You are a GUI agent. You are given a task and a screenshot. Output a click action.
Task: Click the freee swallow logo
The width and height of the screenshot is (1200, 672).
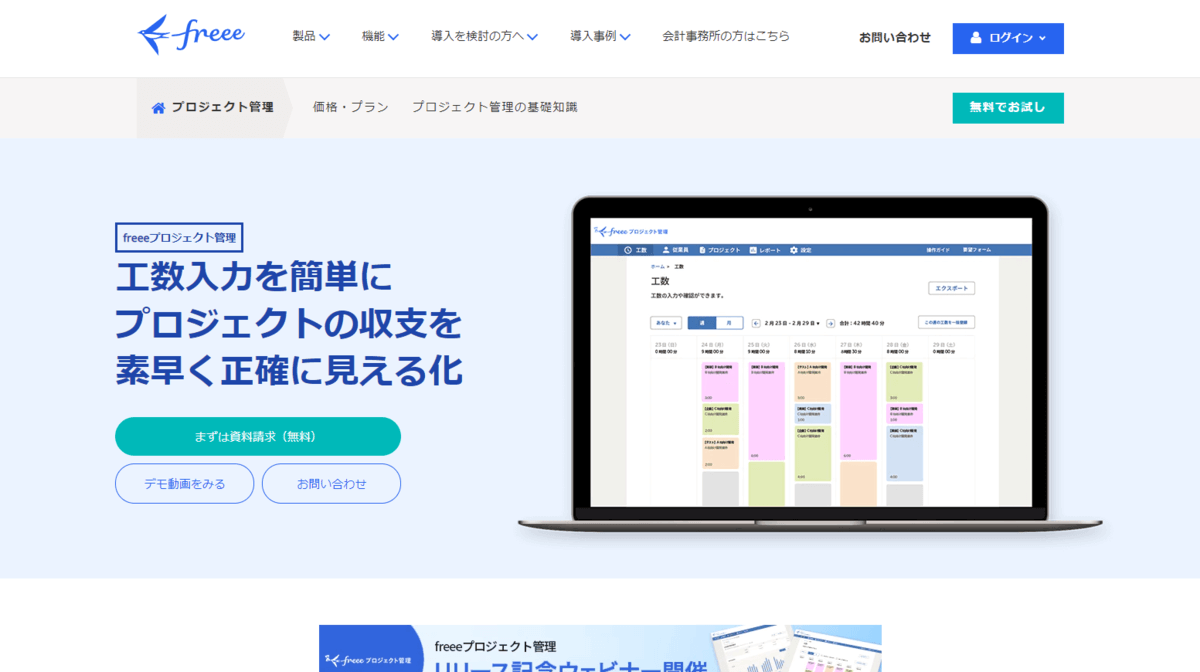pyautogui.click(x=191, y=35)
